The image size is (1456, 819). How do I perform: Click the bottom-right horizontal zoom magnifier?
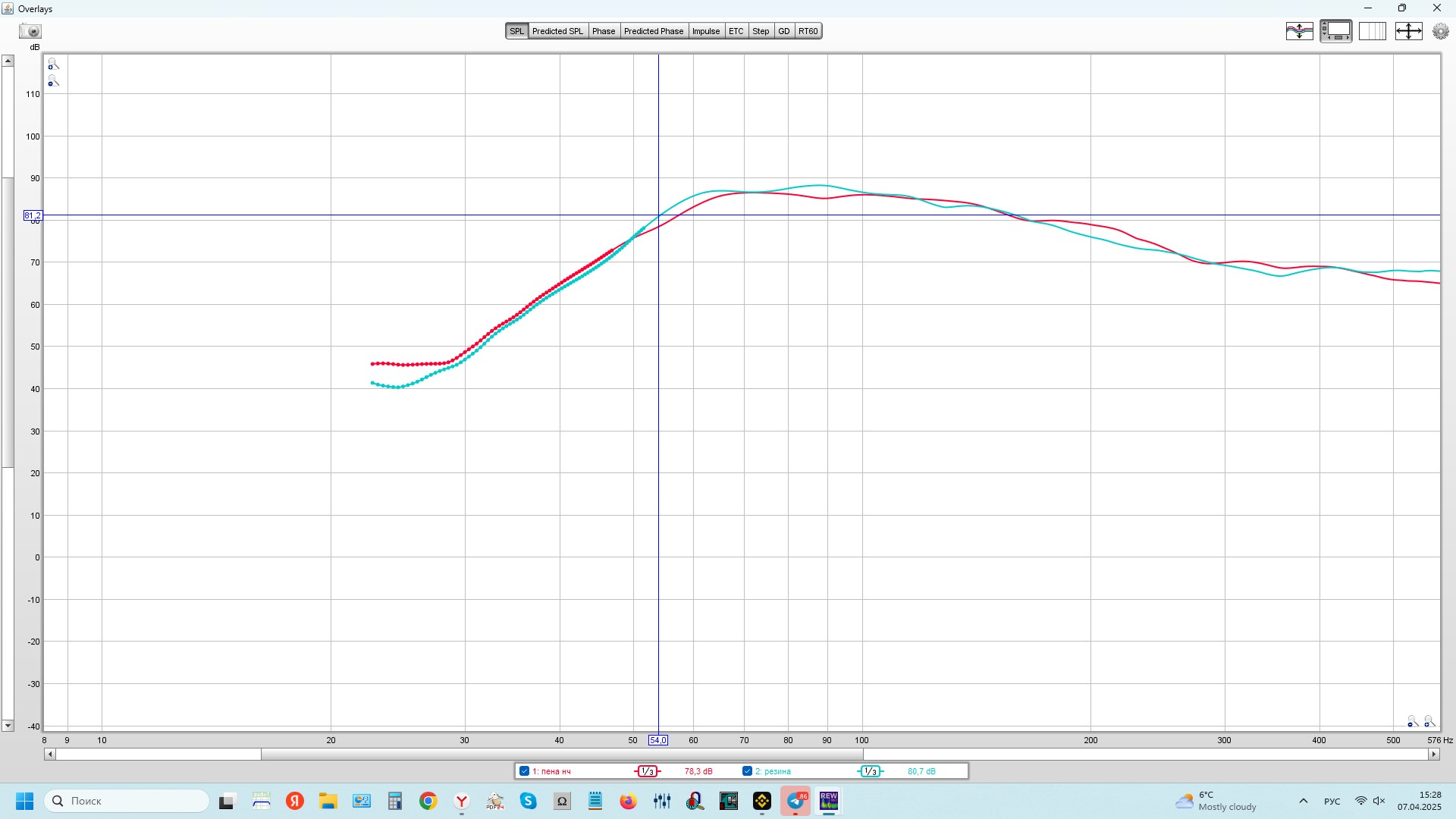click(1429, 721)
